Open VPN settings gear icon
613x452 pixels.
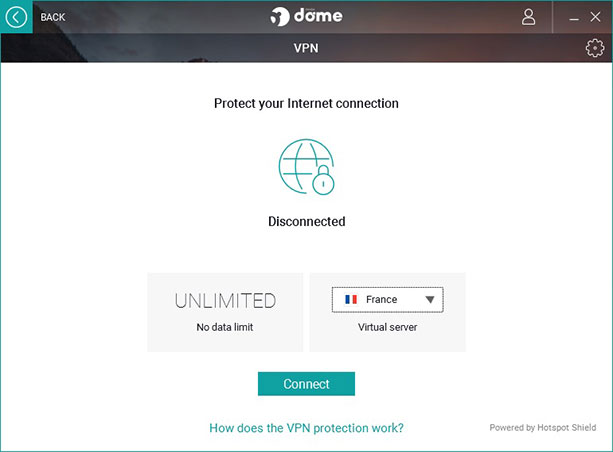point(595,48)
